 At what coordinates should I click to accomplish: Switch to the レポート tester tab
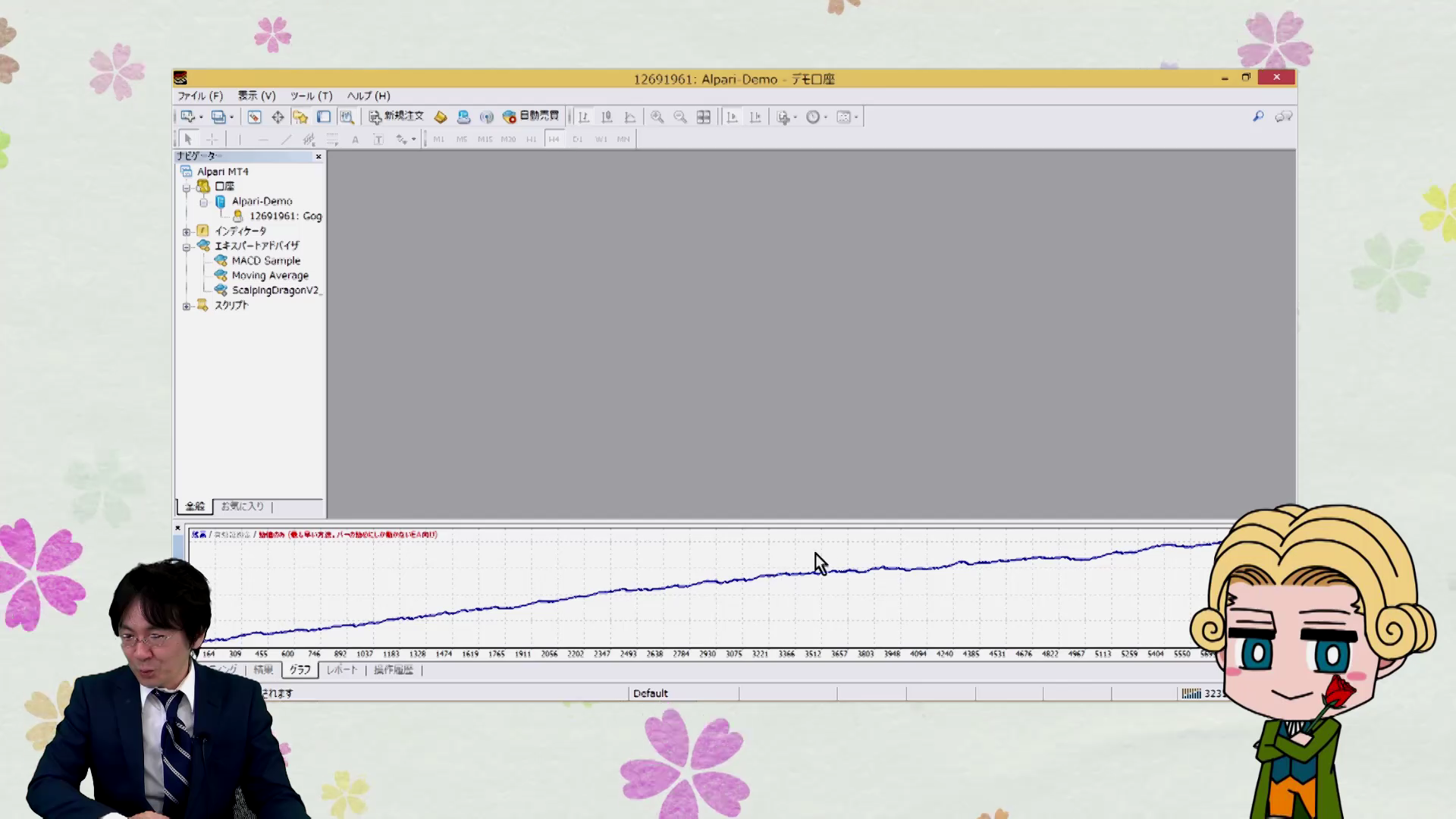coord(341,670)
